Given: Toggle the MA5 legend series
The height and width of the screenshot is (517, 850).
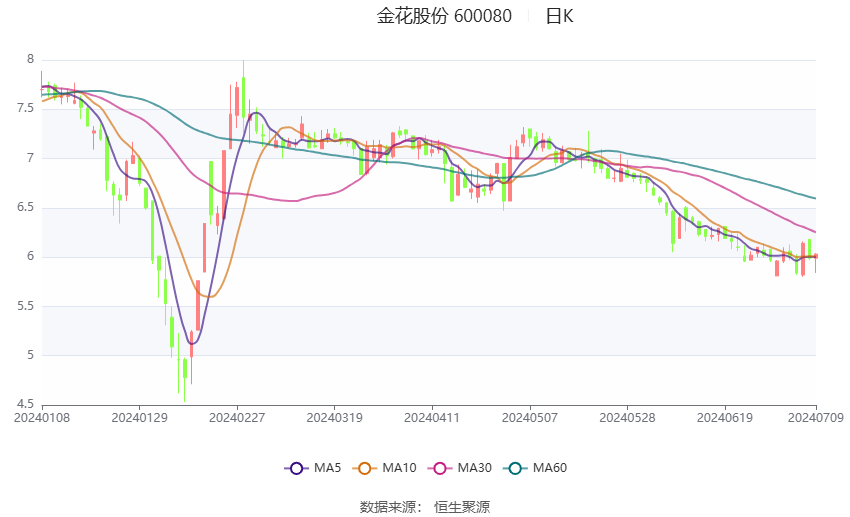Looking at the screenshot, I should 313,468.
